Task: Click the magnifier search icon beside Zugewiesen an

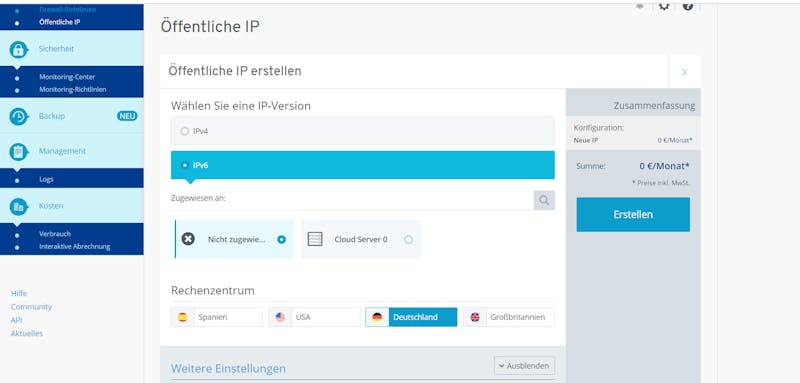Action: (544, 200)
